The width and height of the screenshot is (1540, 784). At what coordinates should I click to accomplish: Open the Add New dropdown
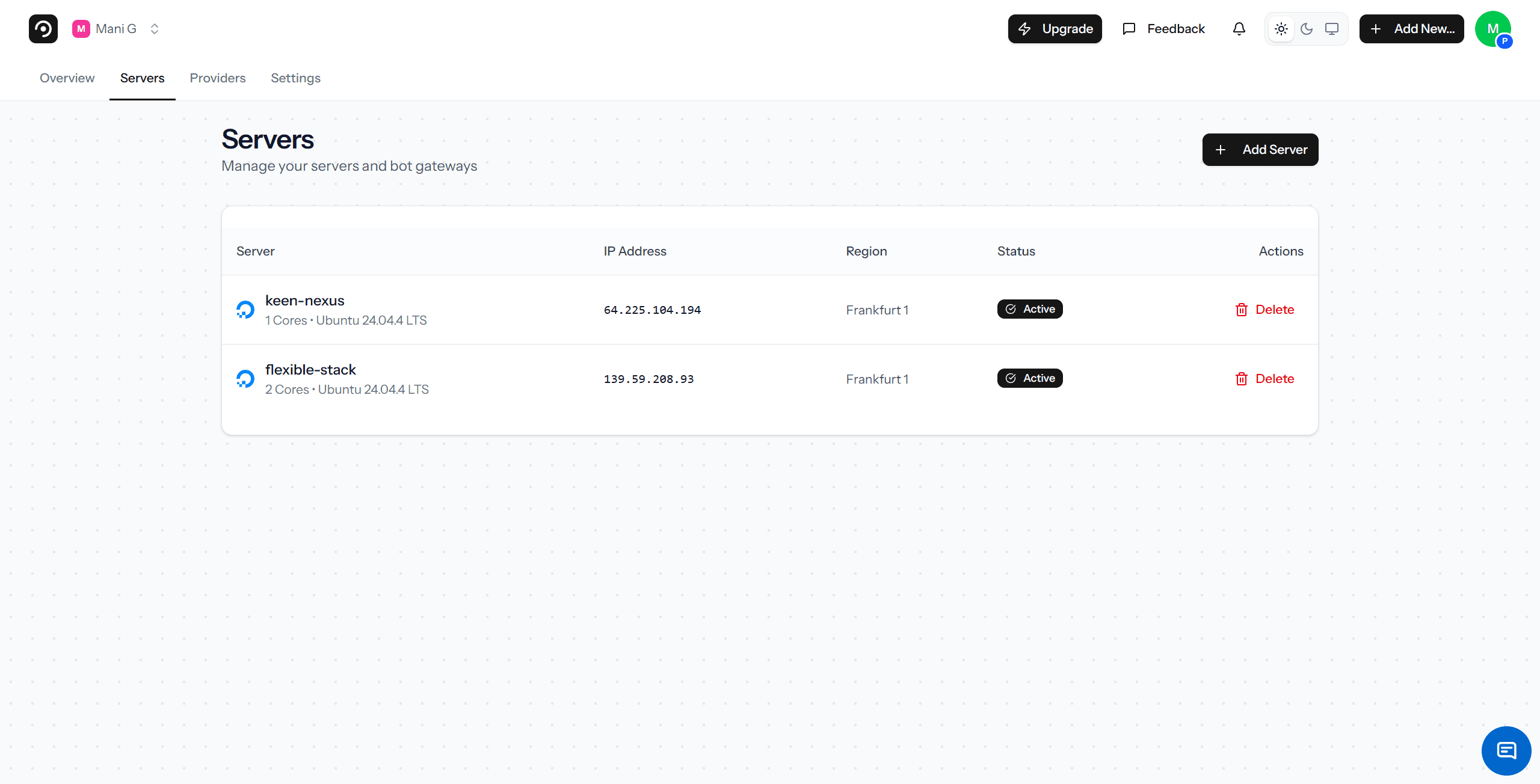pyautogui.click(x=1412, y=28)
